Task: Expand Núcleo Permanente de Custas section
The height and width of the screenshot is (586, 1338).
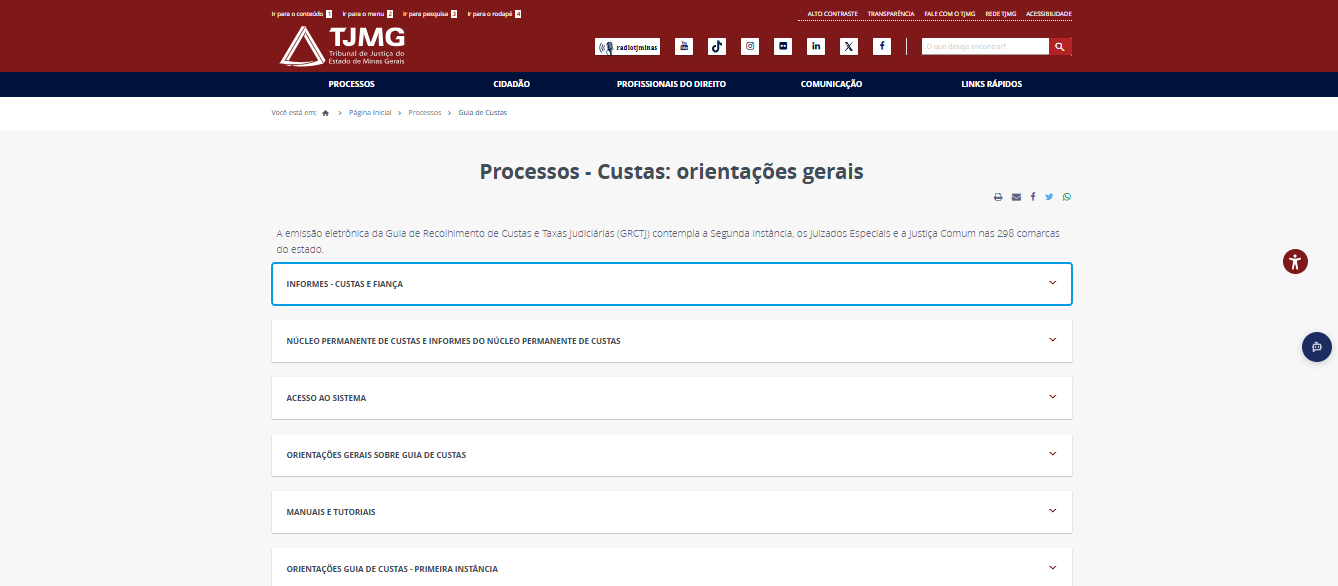Action: (x=672, y=341)
